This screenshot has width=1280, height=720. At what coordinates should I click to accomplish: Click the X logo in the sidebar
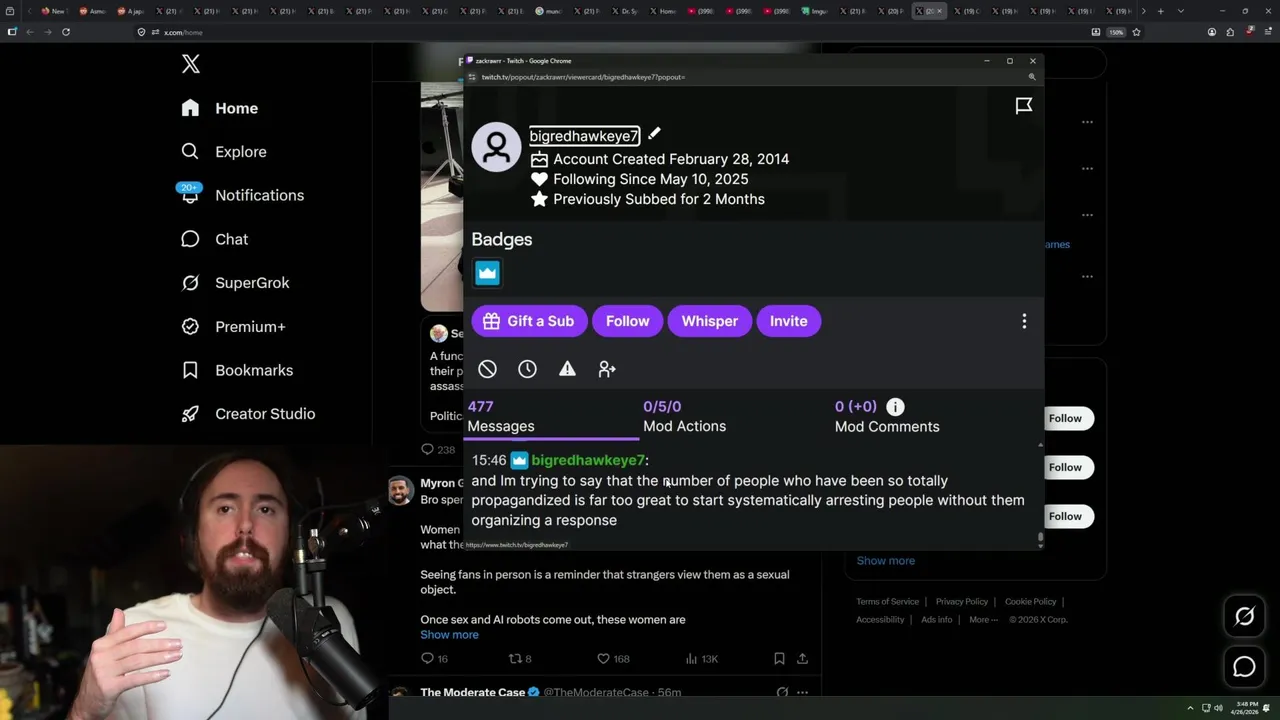[191, 64]
